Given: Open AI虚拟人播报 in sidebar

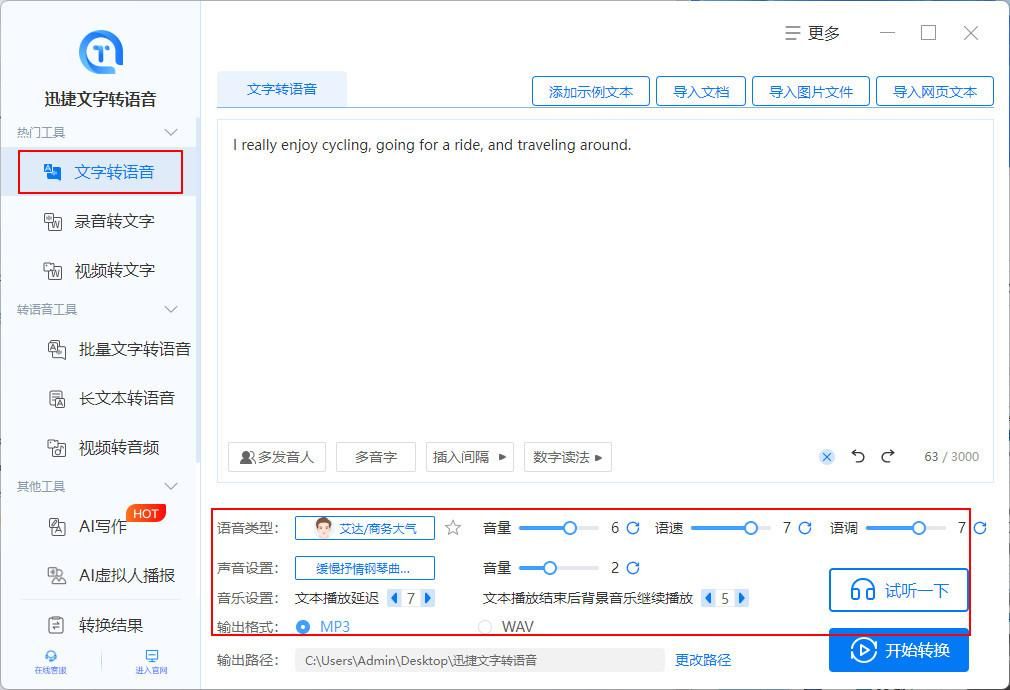Looking at the screenshot, I should point(111,575).
